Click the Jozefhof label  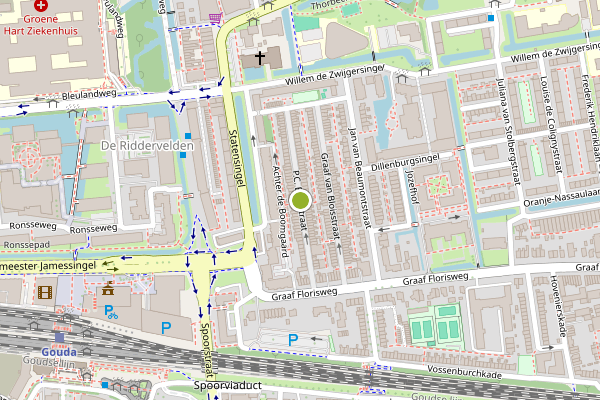click(411, 186)
